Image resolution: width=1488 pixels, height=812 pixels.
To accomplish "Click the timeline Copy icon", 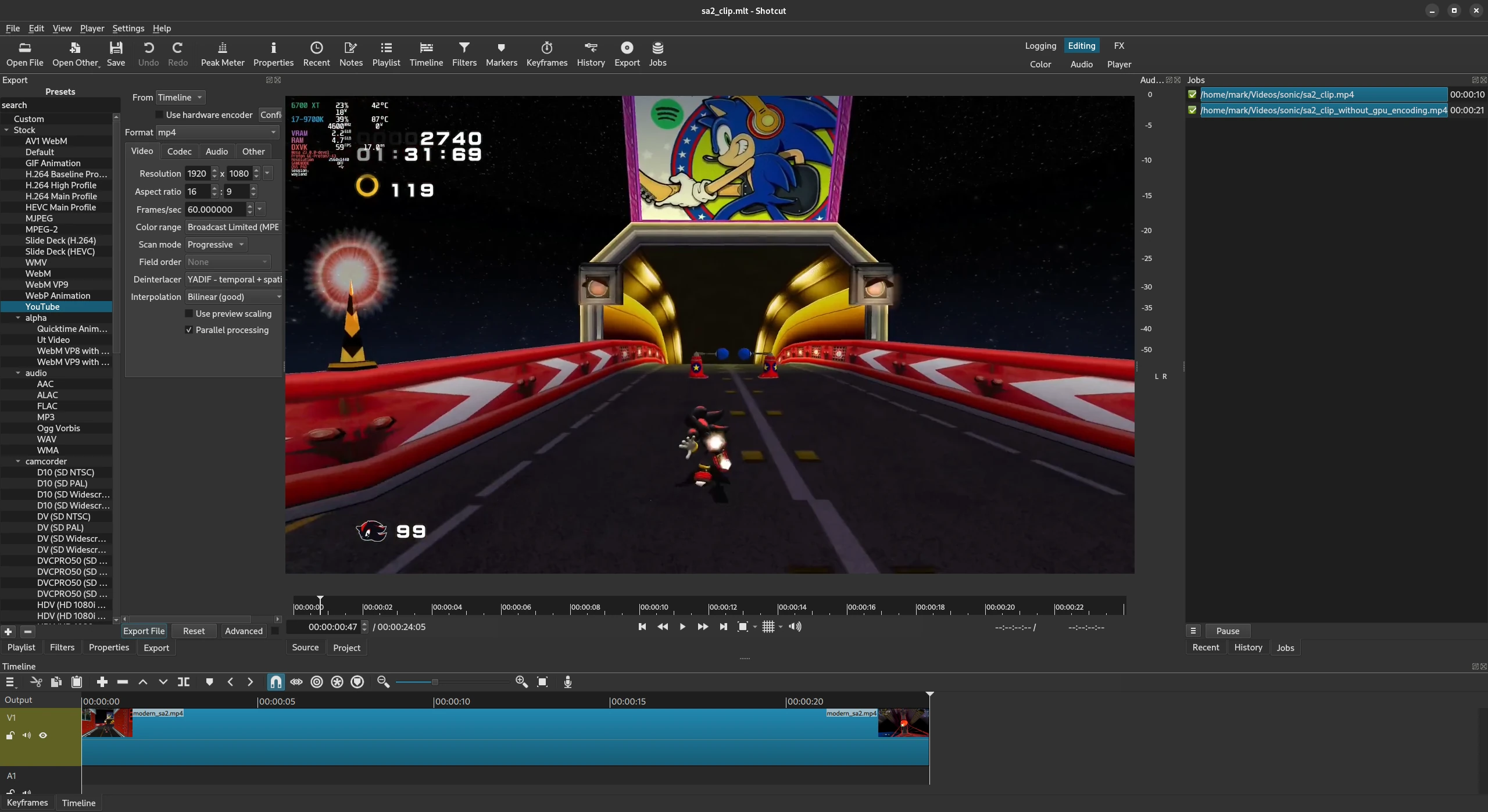I will click(x=56, y=682).
